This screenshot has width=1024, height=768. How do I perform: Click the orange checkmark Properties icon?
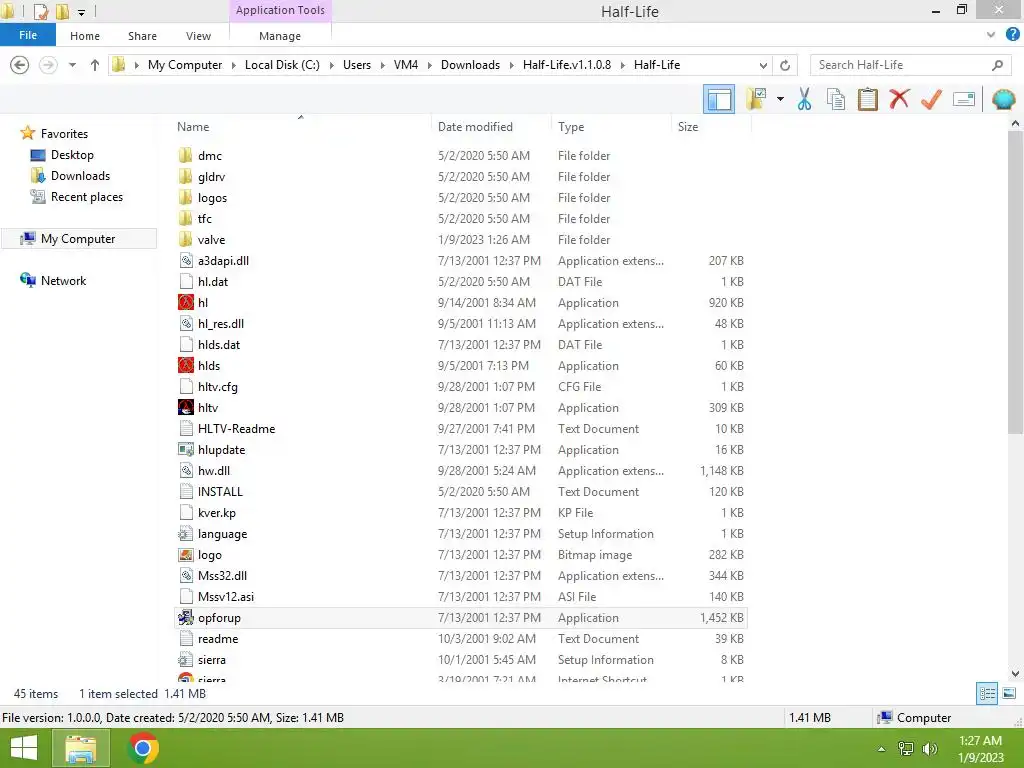click(x=931, y=99)
